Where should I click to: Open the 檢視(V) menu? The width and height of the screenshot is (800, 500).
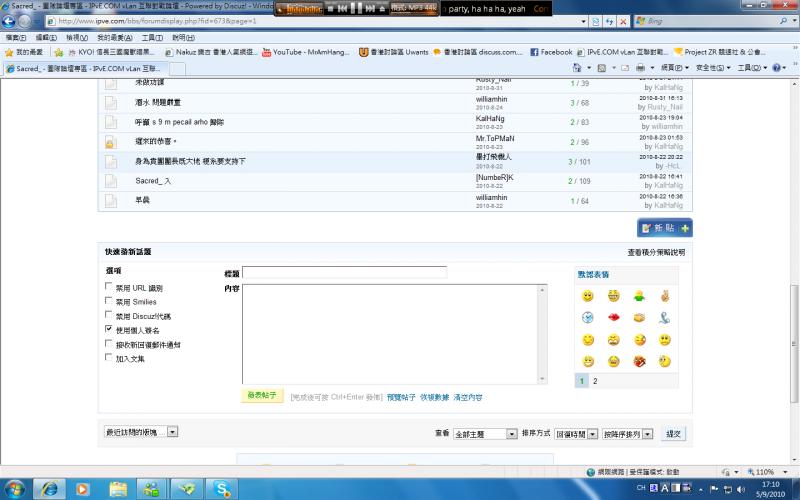coord(77,38)
